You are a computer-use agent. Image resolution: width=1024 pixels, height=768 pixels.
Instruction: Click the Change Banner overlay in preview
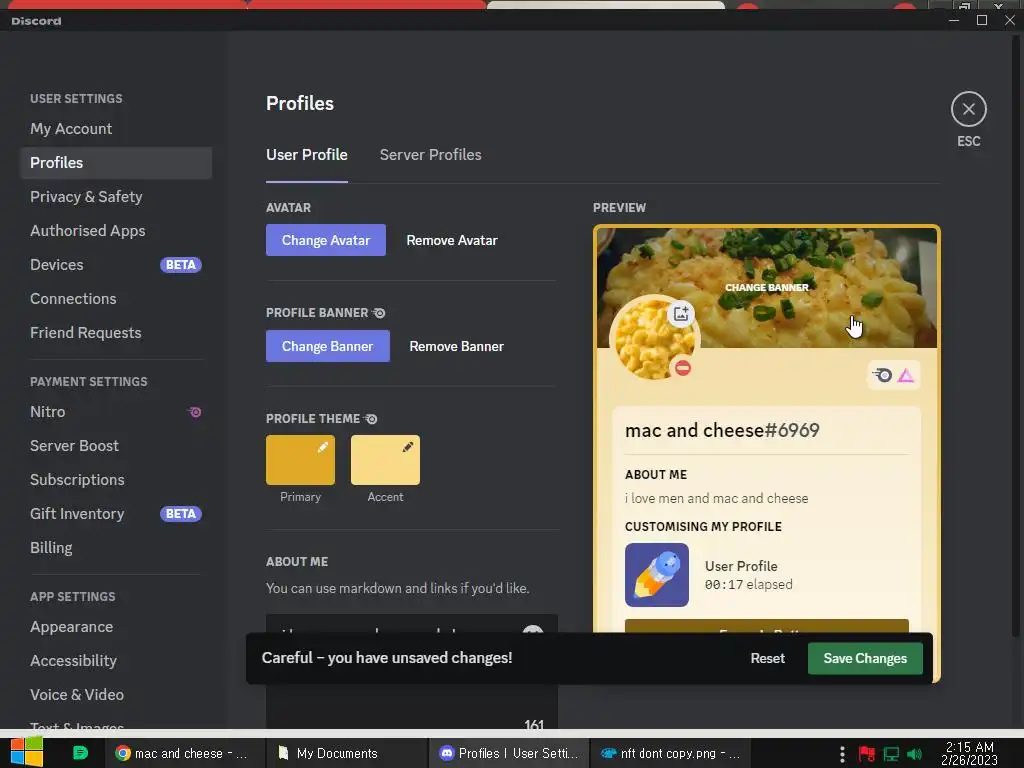(x=767, y=287)
